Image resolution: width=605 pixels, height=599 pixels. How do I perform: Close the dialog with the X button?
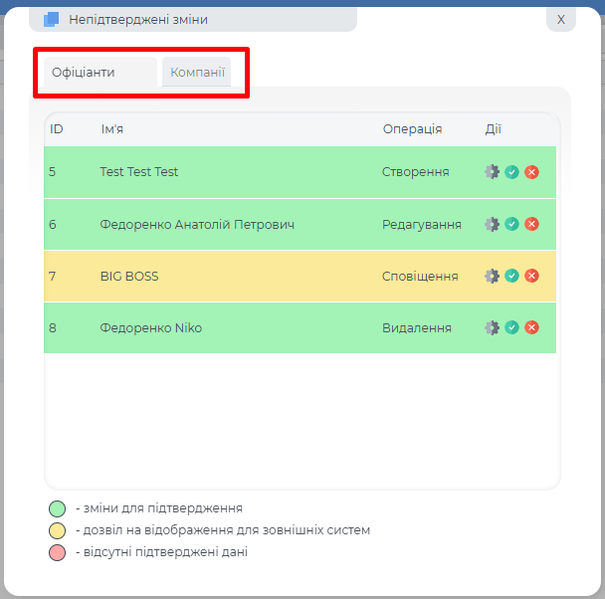pos(561,19)
